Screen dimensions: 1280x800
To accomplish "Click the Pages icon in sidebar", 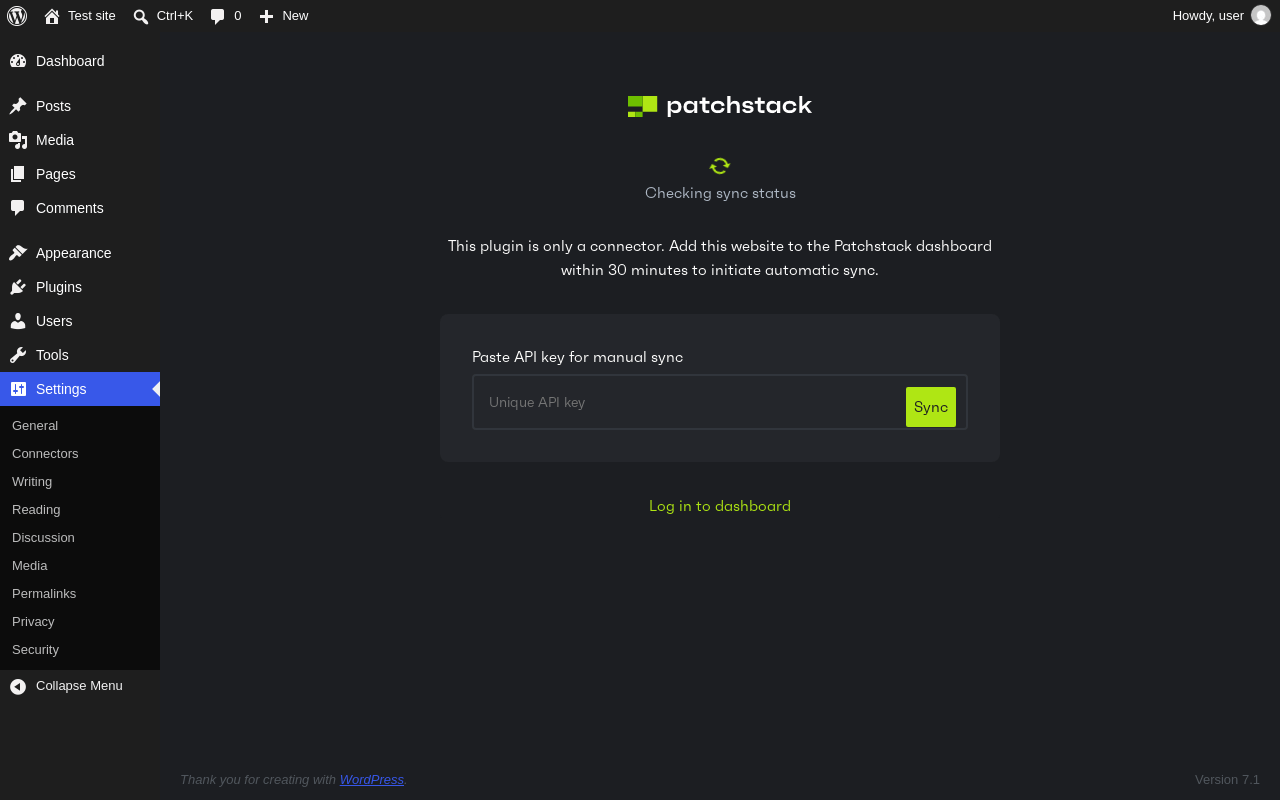I will tap(18, 174).
